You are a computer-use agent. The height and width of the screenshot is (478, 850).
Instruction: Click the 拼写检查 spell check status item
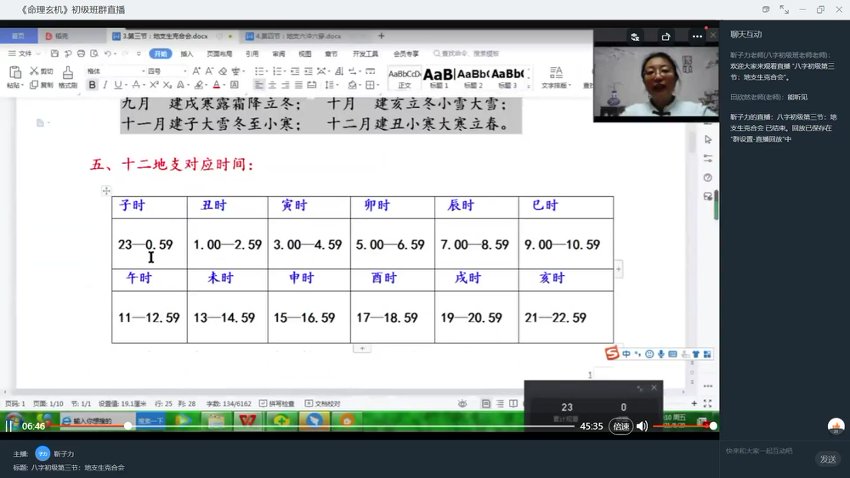pos(277,403)
